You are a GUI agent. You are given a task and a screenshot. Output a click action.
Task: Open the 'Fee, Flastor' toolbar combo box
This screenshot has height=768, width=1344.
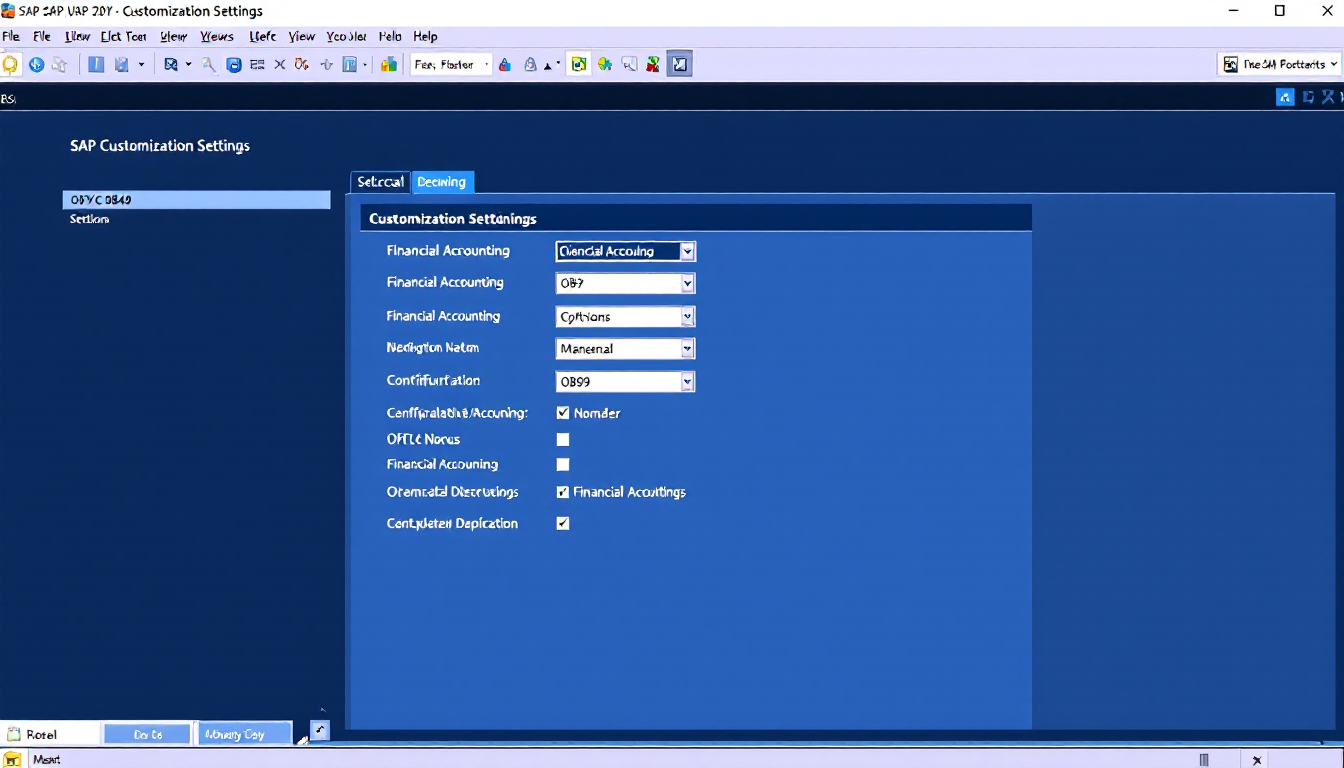(451, 65)
